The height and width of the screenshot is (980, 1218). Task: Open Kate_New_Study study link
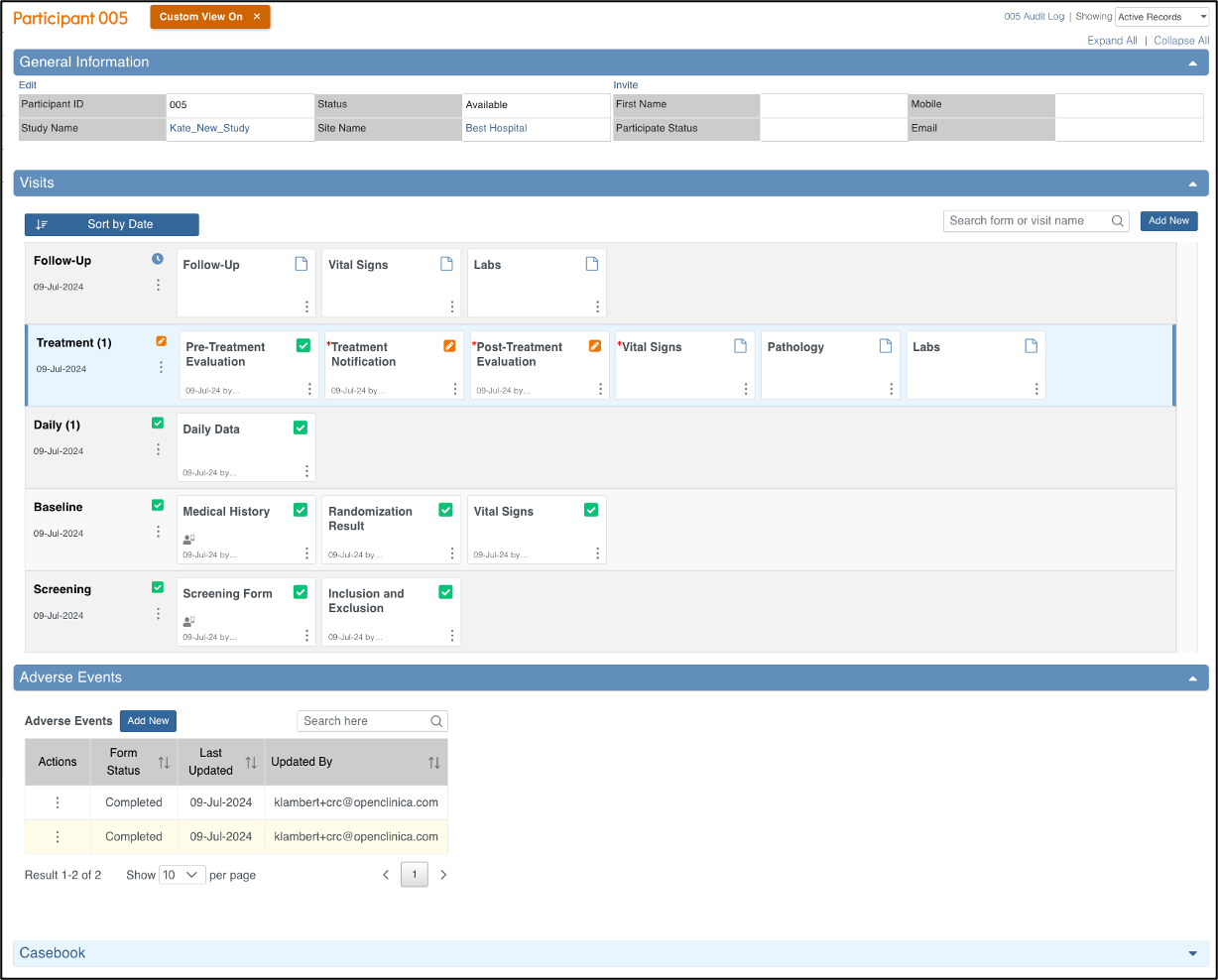click(x=209, y=129)
